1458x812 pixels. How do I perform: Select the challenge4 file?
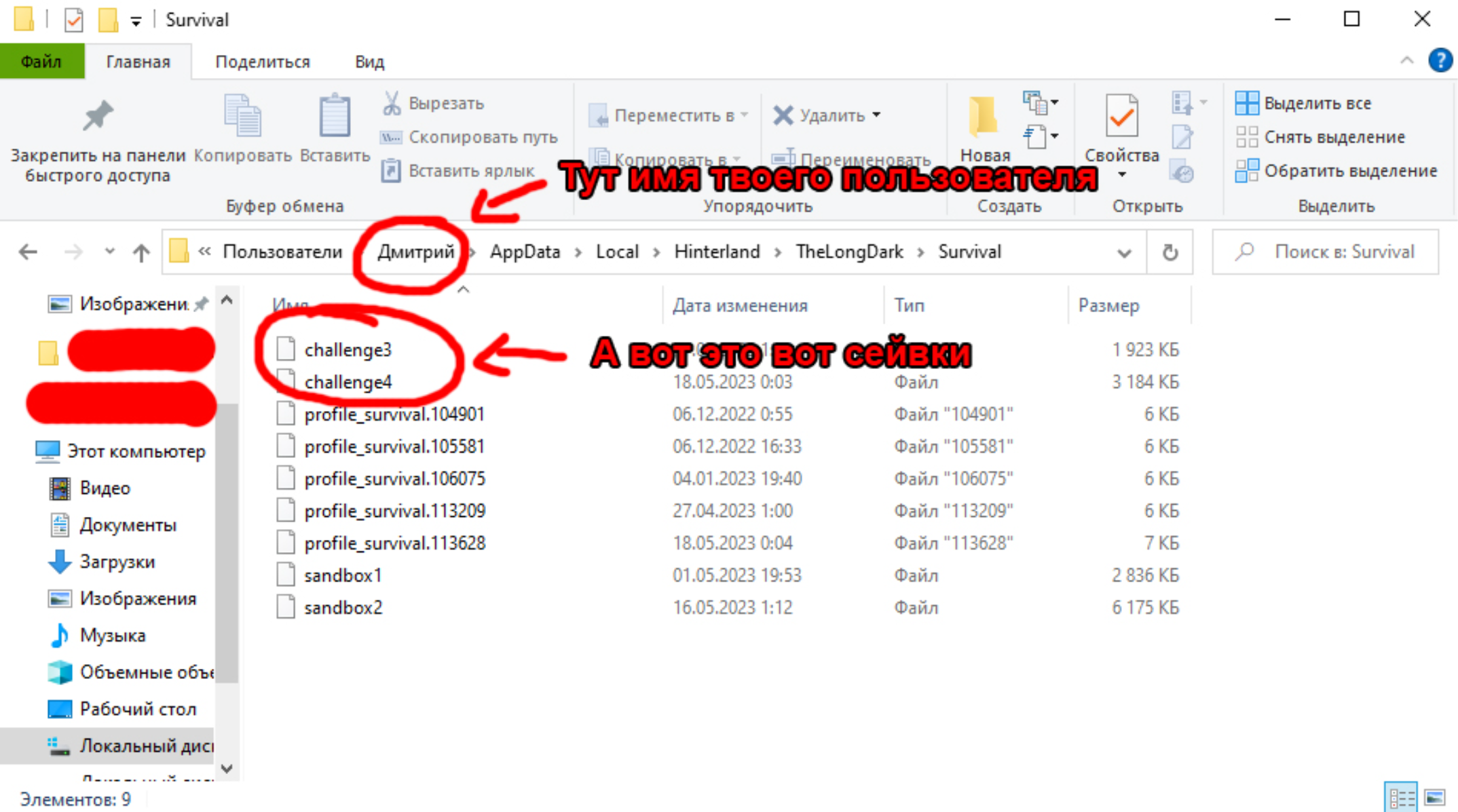click(x=348, y=382)
